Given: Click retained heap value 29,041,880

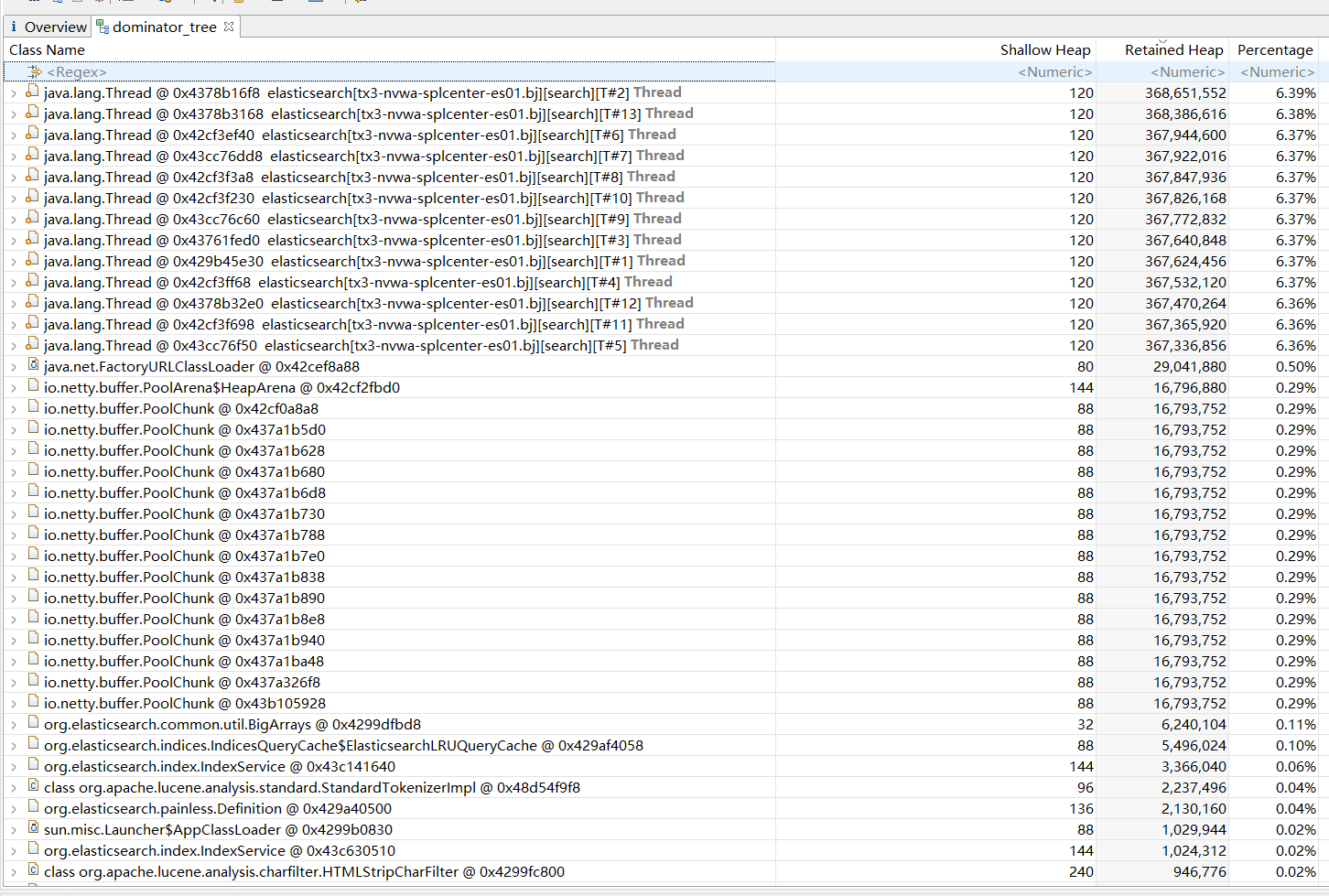Looking at the screenshot, I should pos(1190,367).
